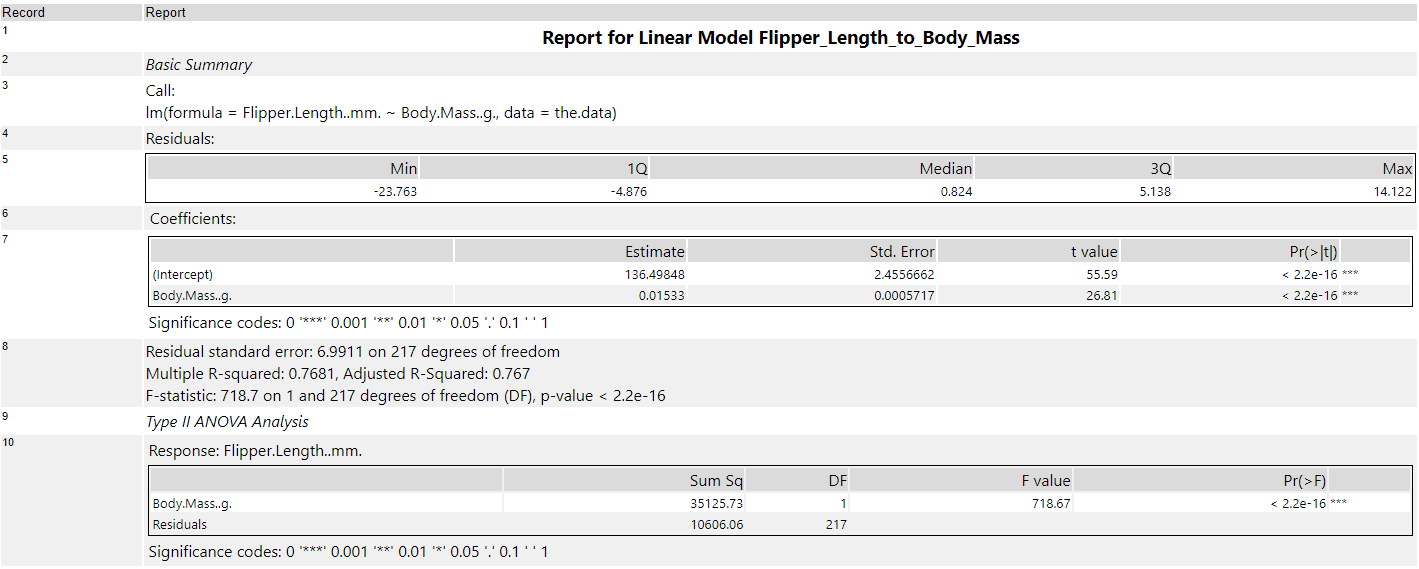Click the Record column header
This screenshot has height=569, width=1419.
[x=23, y=13]
